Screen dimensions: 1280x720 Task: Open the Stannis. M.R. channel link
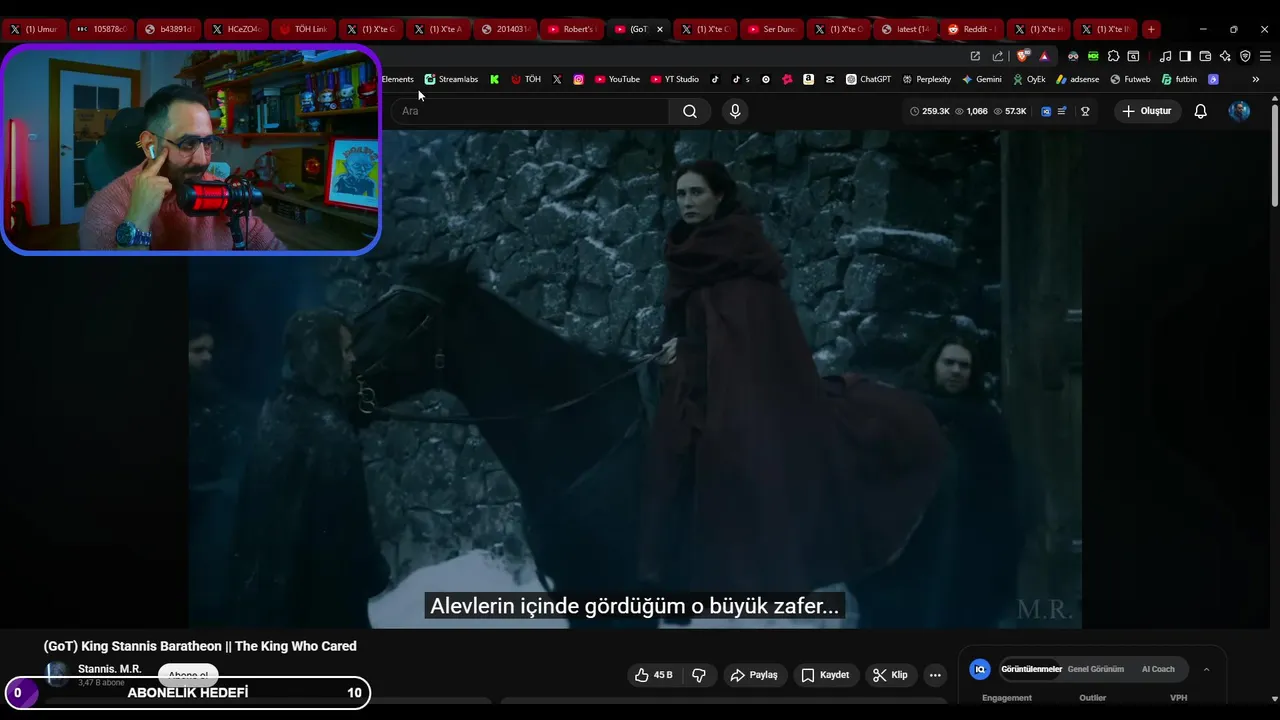(x=110, y=669)
